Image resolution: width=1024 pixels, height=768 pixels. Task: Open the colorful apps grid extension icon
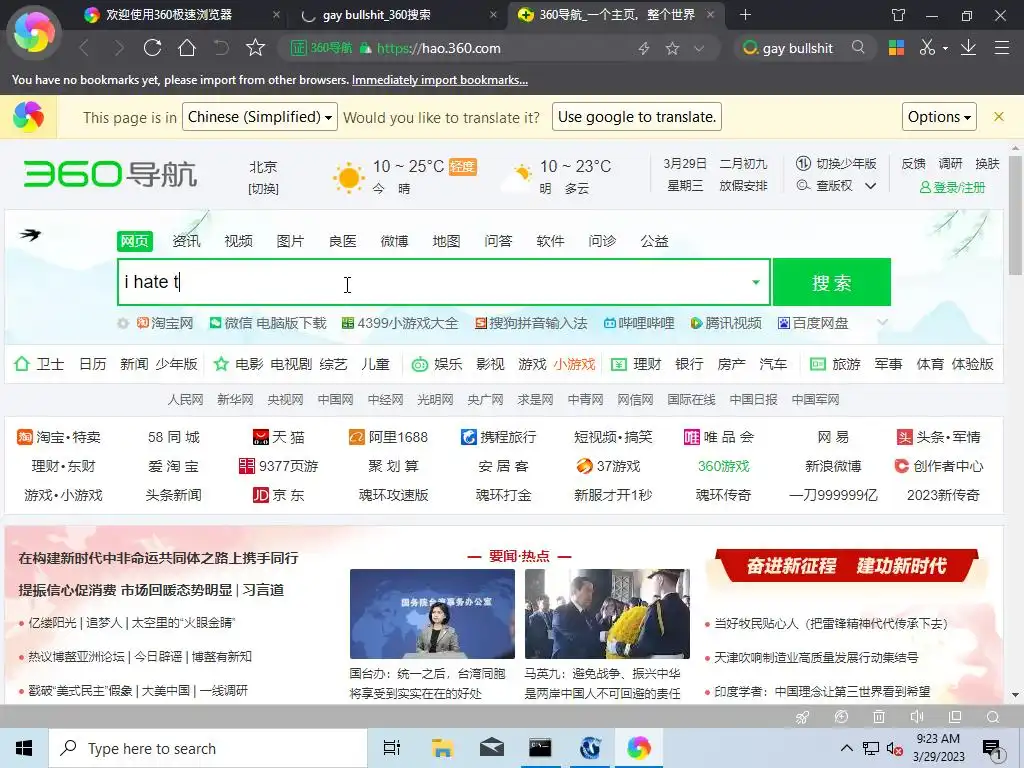pyautogui.click(x=896, y=48)
